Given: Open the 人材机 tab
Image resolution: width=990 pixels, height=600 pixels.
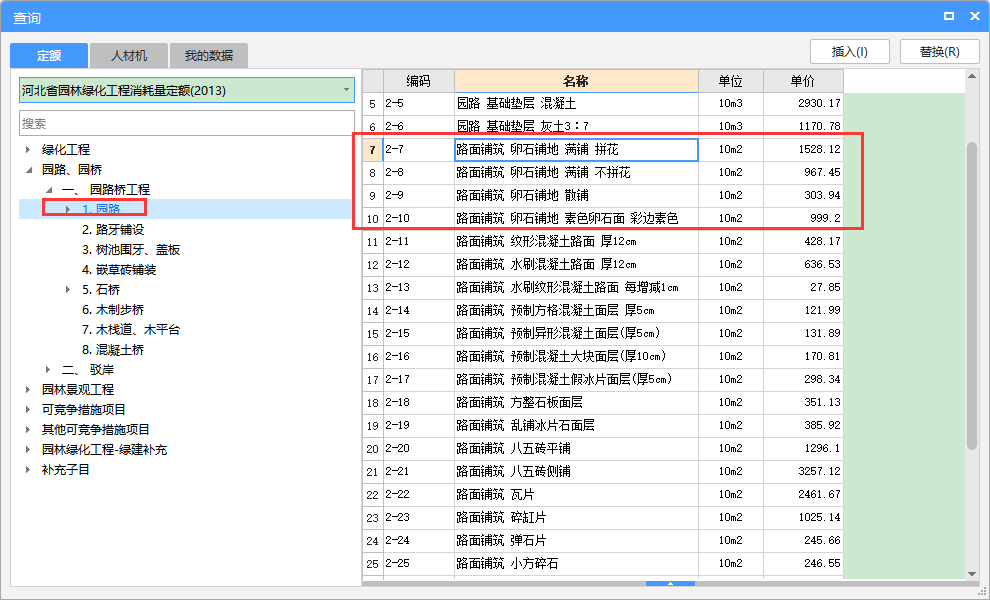Looking at the screenshot, I should [129, 56].
